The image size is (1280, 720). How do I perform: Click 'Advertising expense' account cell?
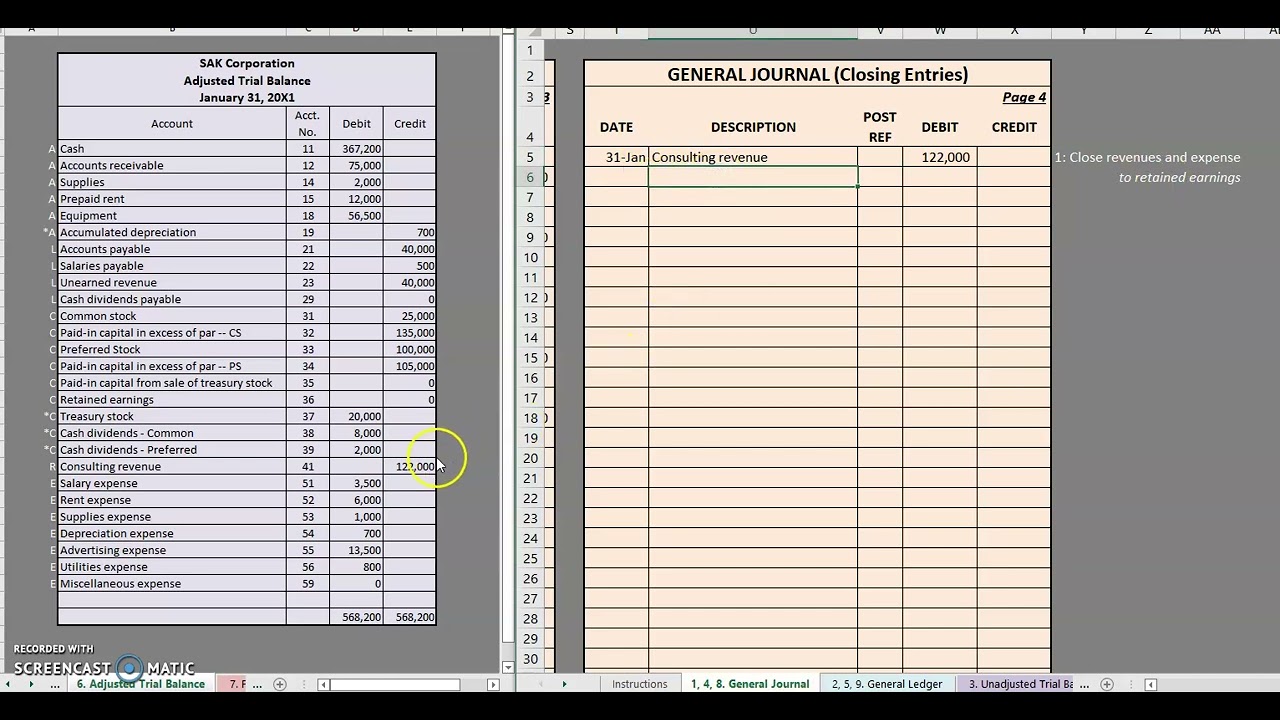pos(172,550)
